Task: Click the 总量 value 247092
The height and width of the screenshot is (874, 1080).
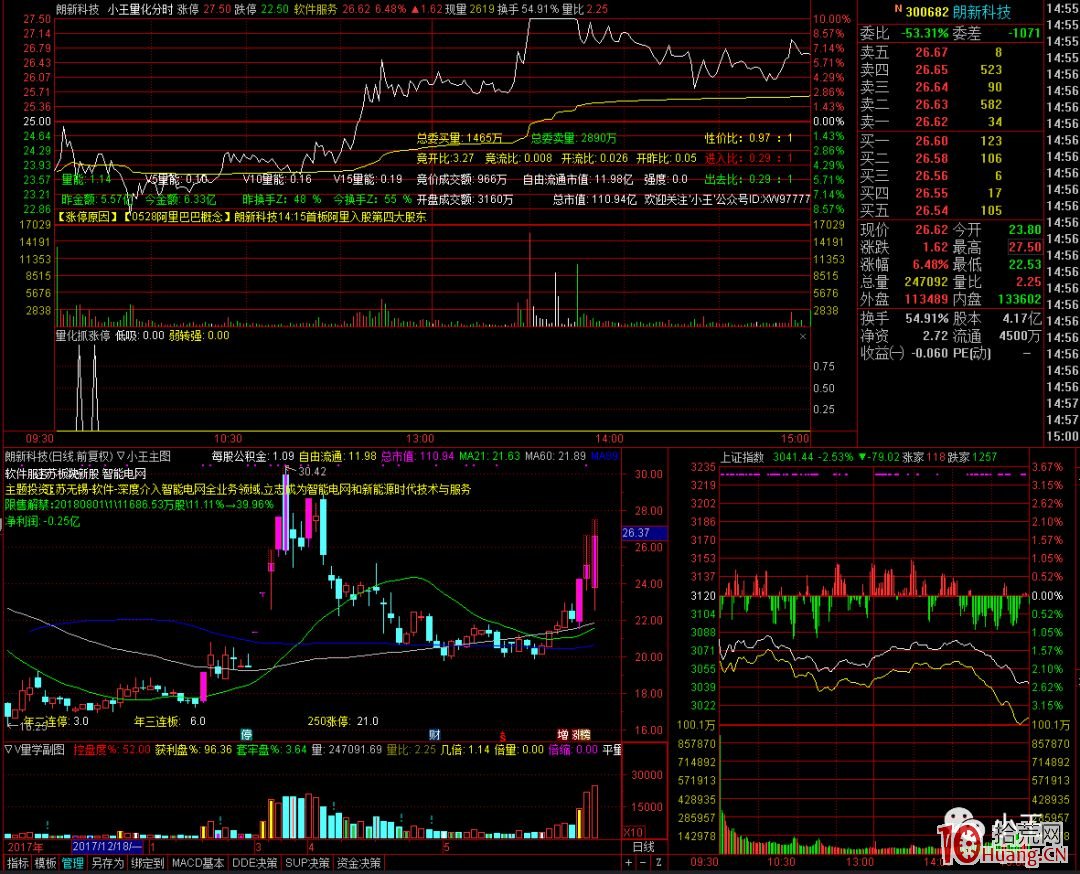Action: point(926,282)
